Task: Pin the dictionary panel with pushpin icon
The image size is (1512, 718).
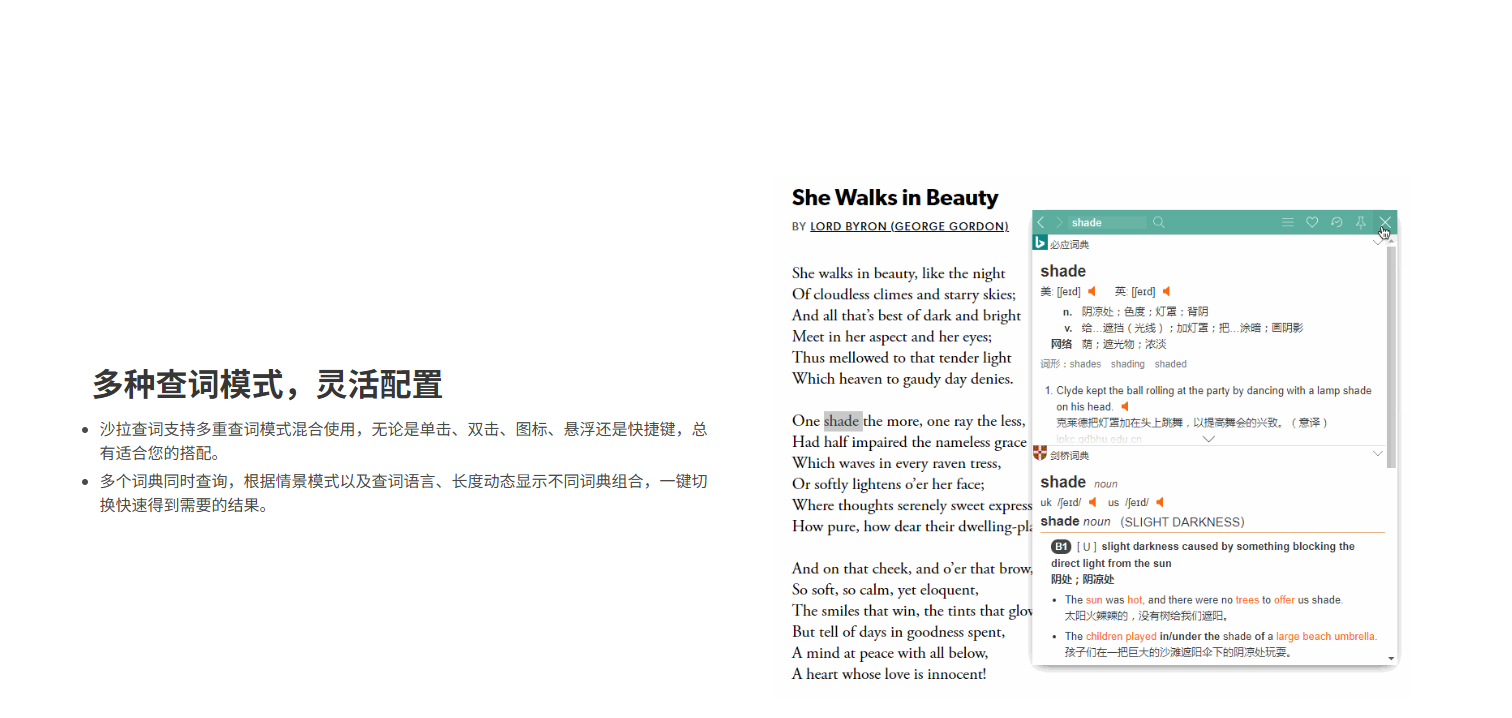Action: point(1361,222)
